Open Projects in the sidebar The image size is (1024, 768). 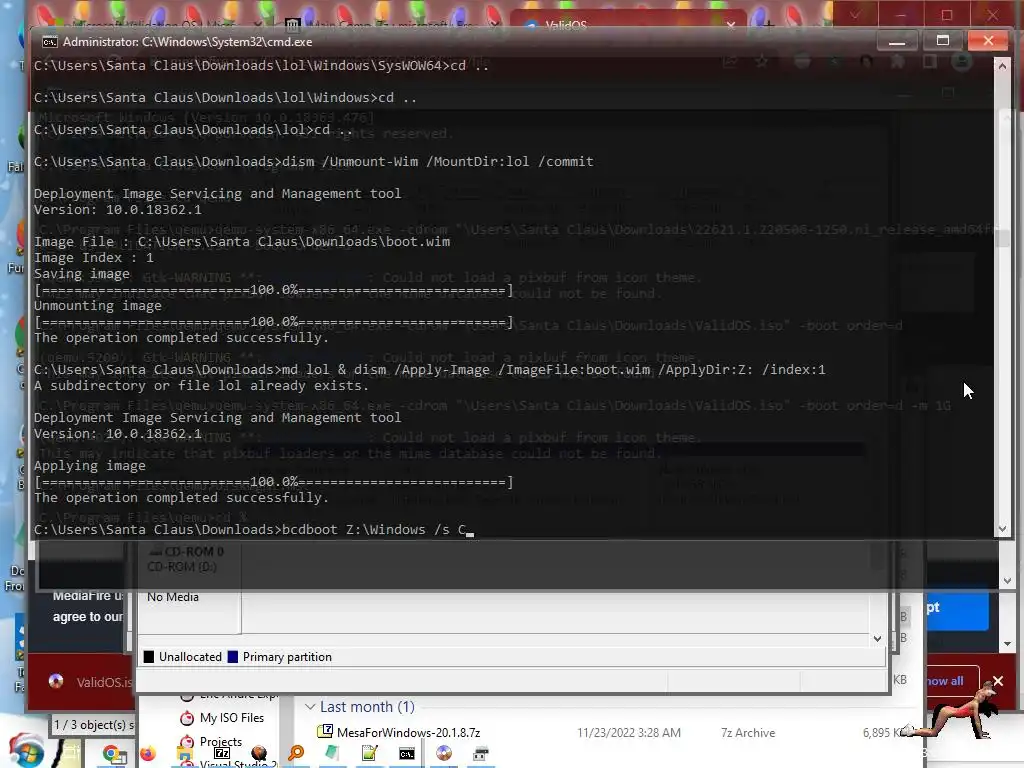click(x=211, y=742)
